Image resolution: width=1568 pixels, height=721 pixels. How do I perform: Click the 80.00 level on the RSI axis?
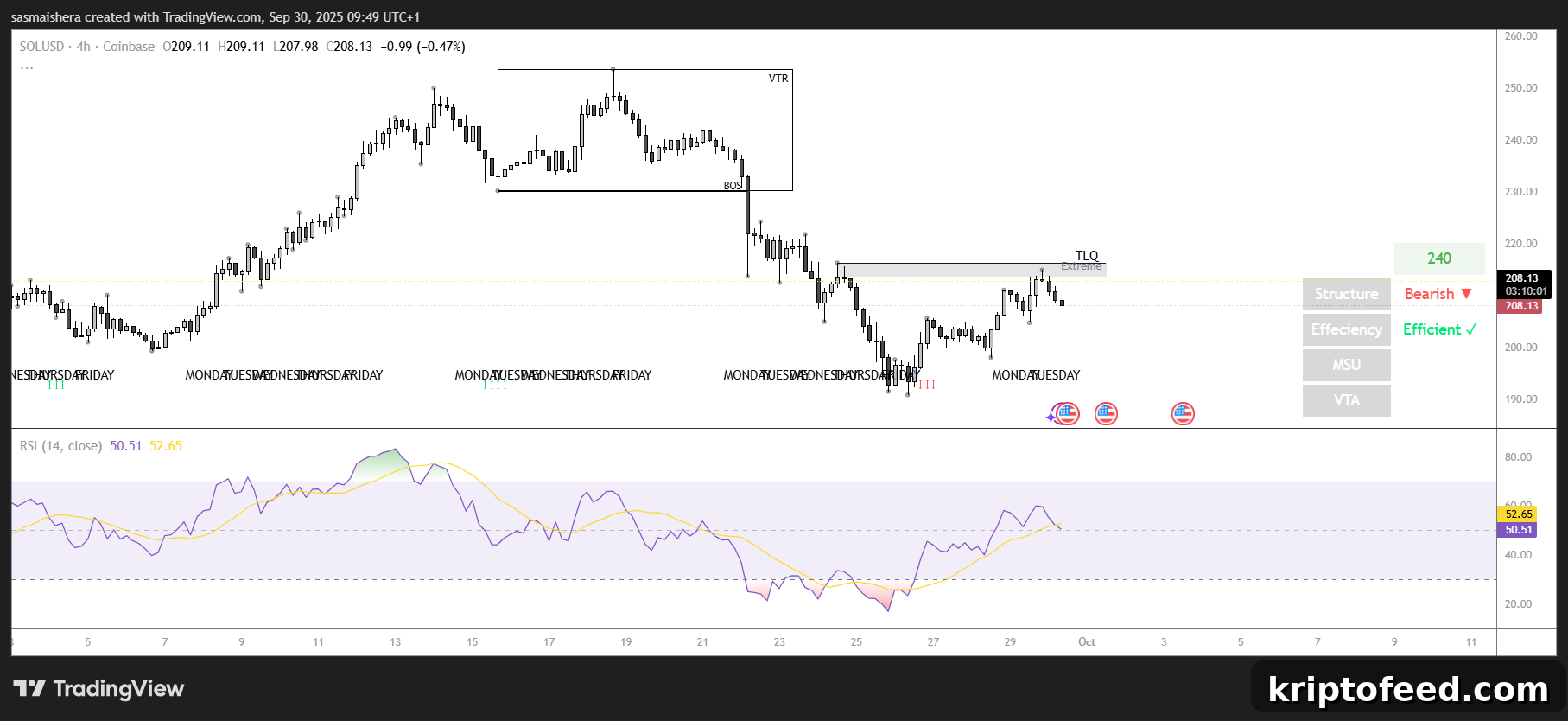[x=1518, y=457]
